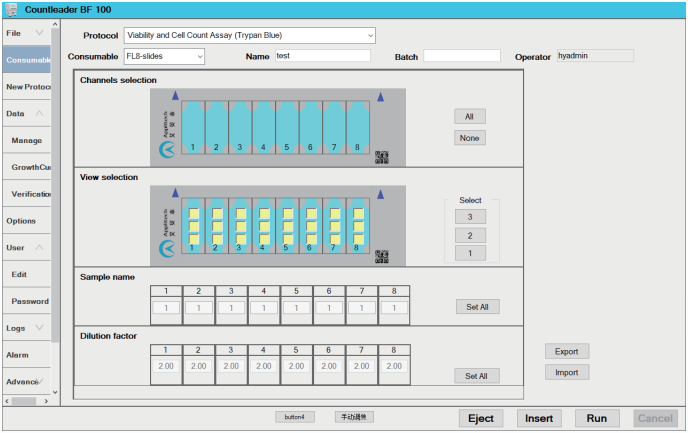Click the sidebar scroll down arrow
Viewport: 688px width, 433px height.
[55, 392]
